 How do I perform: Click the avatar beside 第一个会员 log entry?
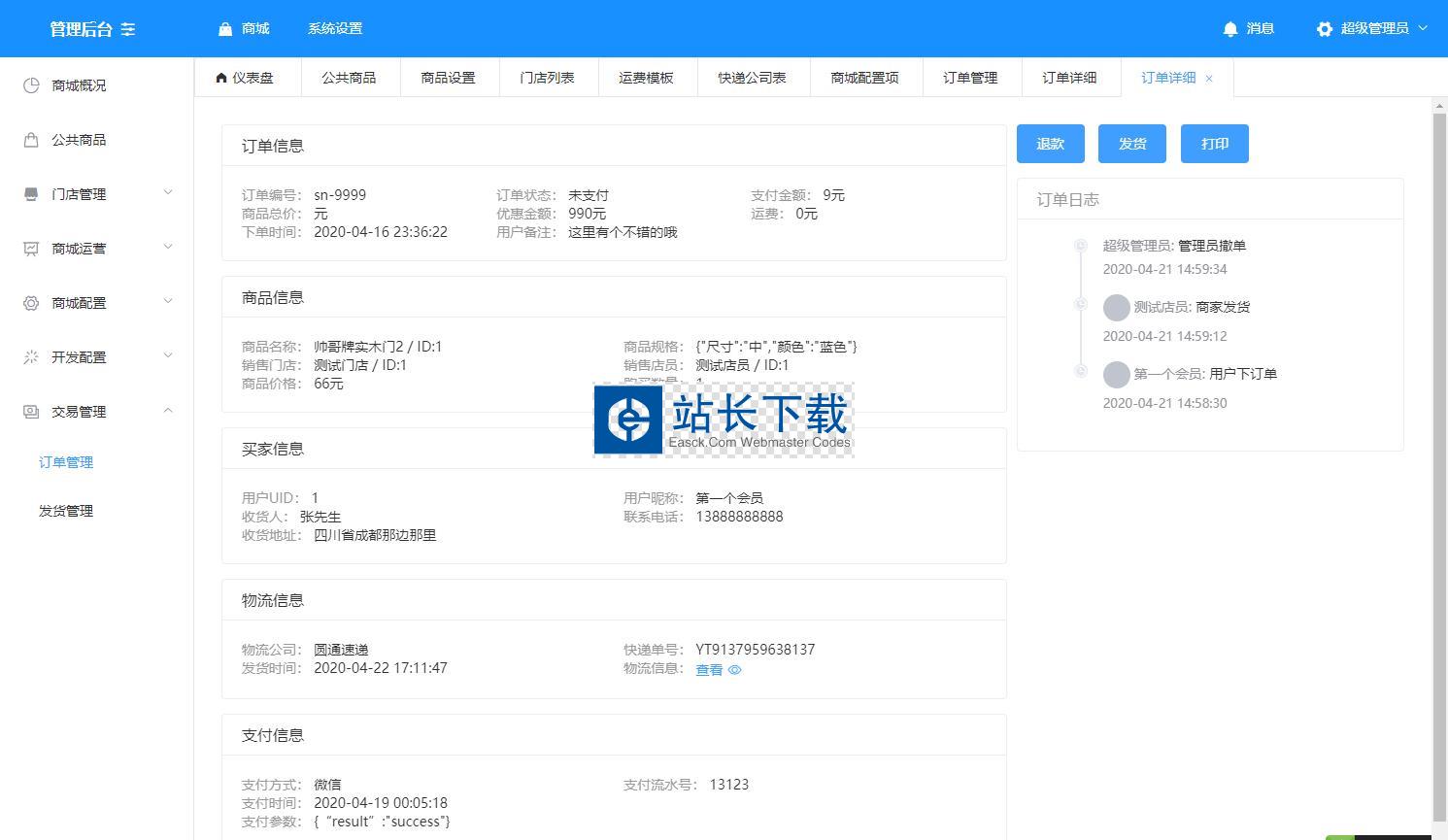pyautogui.click(x=1117, y=375)
